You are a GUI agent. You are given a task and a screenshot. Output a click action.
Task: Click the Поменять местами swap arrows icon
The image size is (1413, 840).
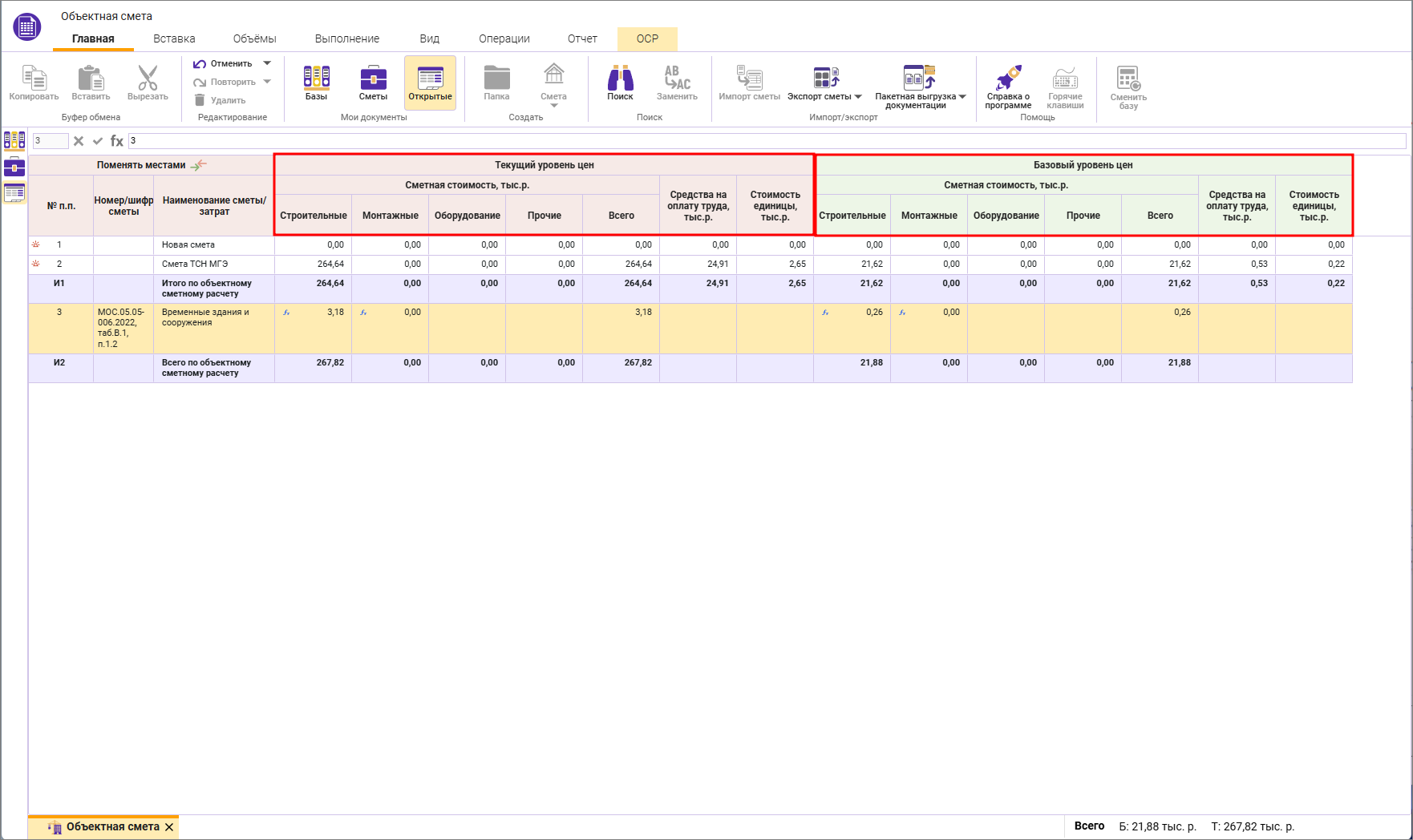[198, 165]
